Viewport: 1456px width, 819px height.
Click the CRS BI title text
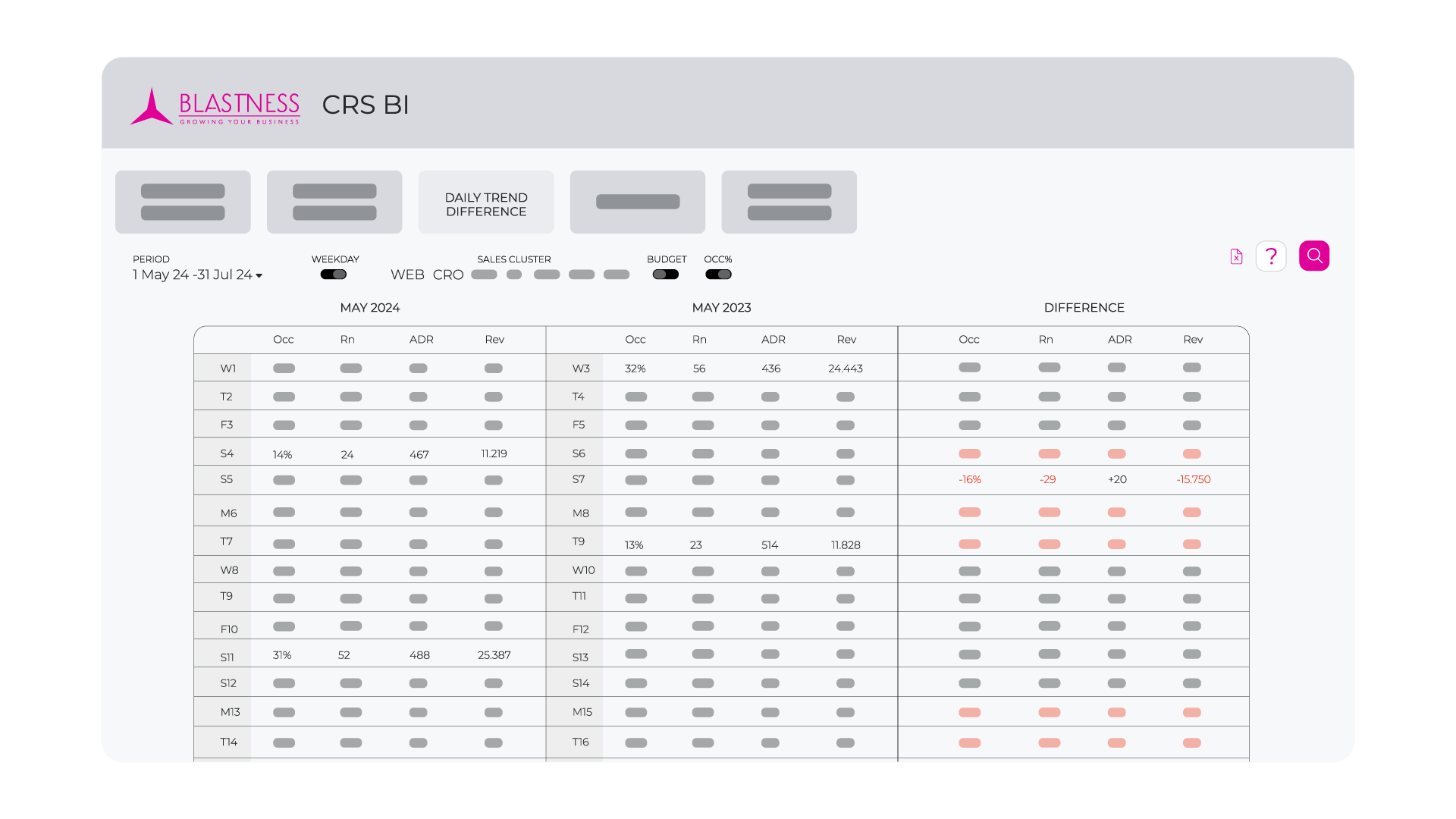pos(365,105)
